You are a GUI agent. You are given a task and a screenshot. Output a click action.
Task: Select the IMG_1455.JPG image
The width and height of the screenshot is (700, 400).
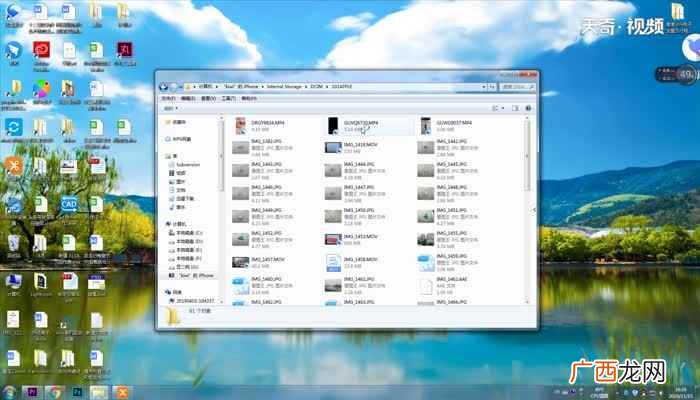[448, 239]
